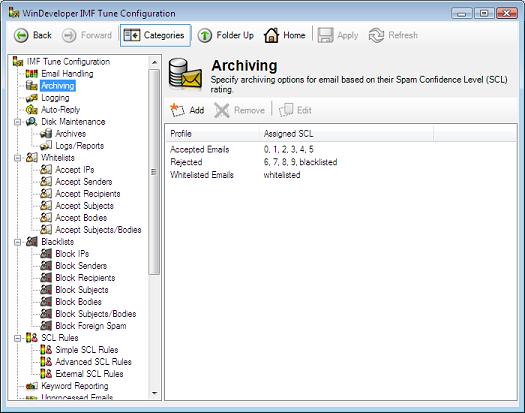Open the Keyword Reporting node
Viewport: 525px width, 413px height.
pos(75,386)
